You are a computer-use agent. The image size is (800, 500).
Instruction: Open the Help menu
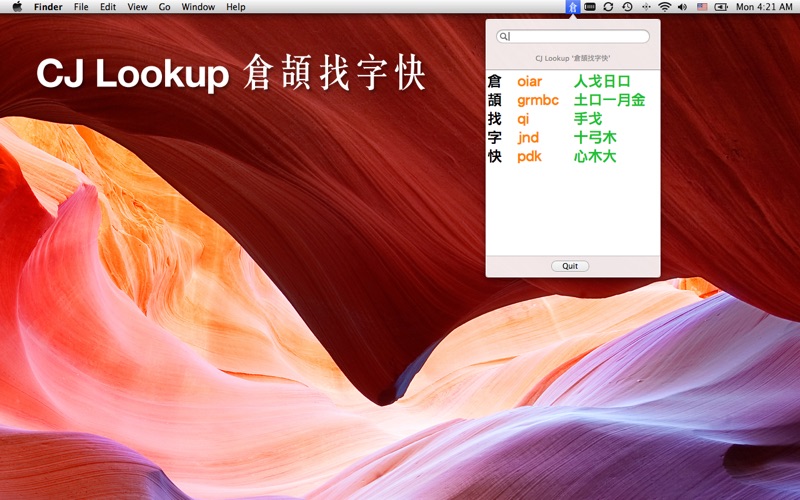236,7
